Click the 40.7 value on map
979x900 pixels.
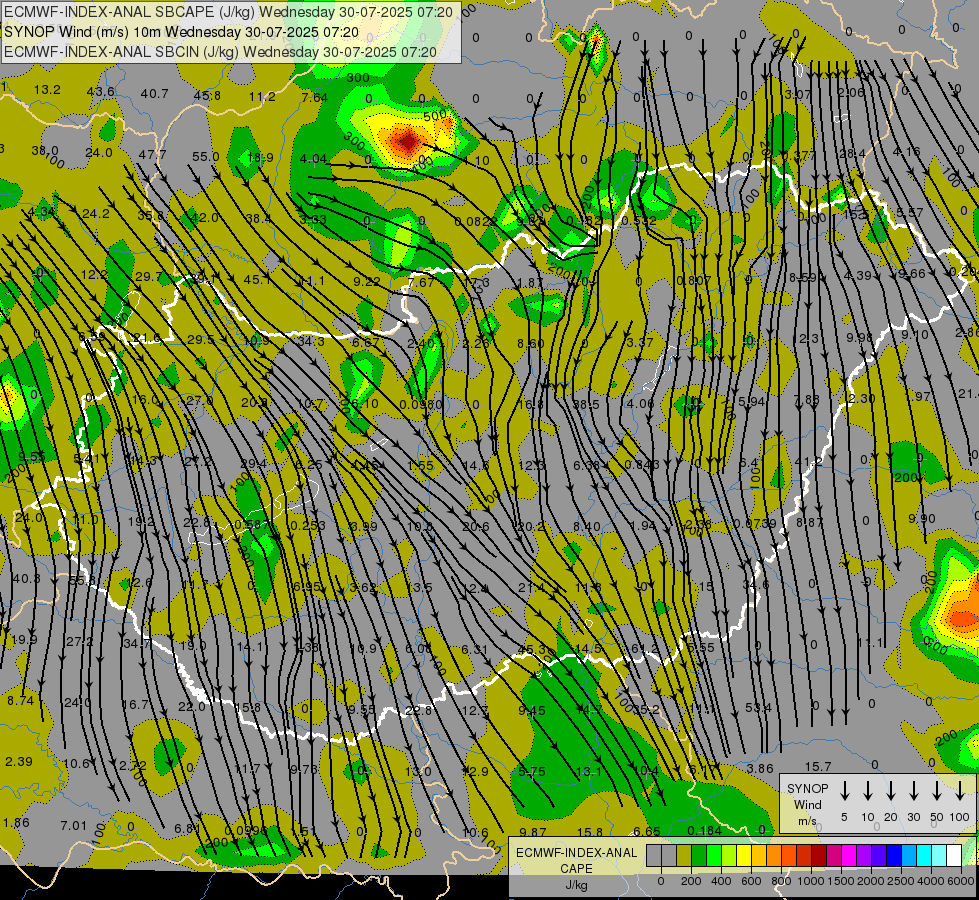click(x=154, y=93)
